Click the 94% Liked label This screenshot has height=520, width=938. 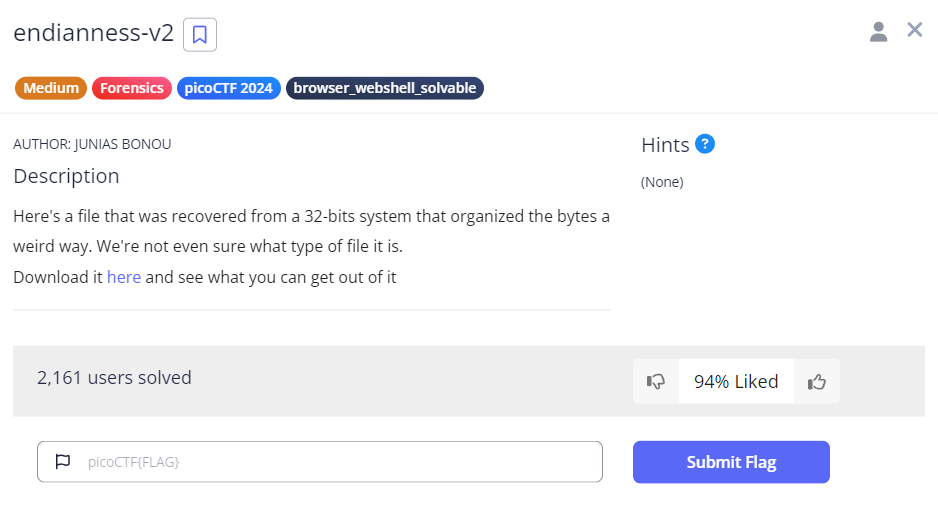tap(736, 381)
